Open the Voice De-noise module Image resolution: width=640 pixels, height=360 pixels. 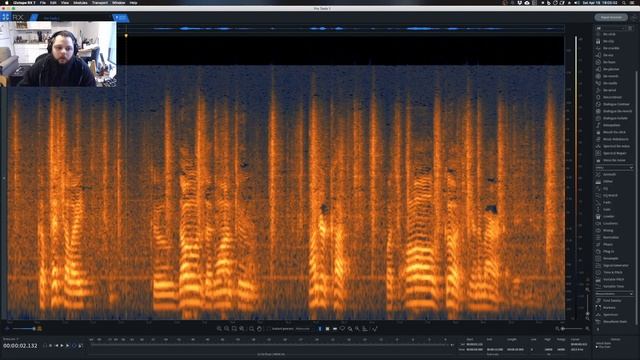point(614,160)
